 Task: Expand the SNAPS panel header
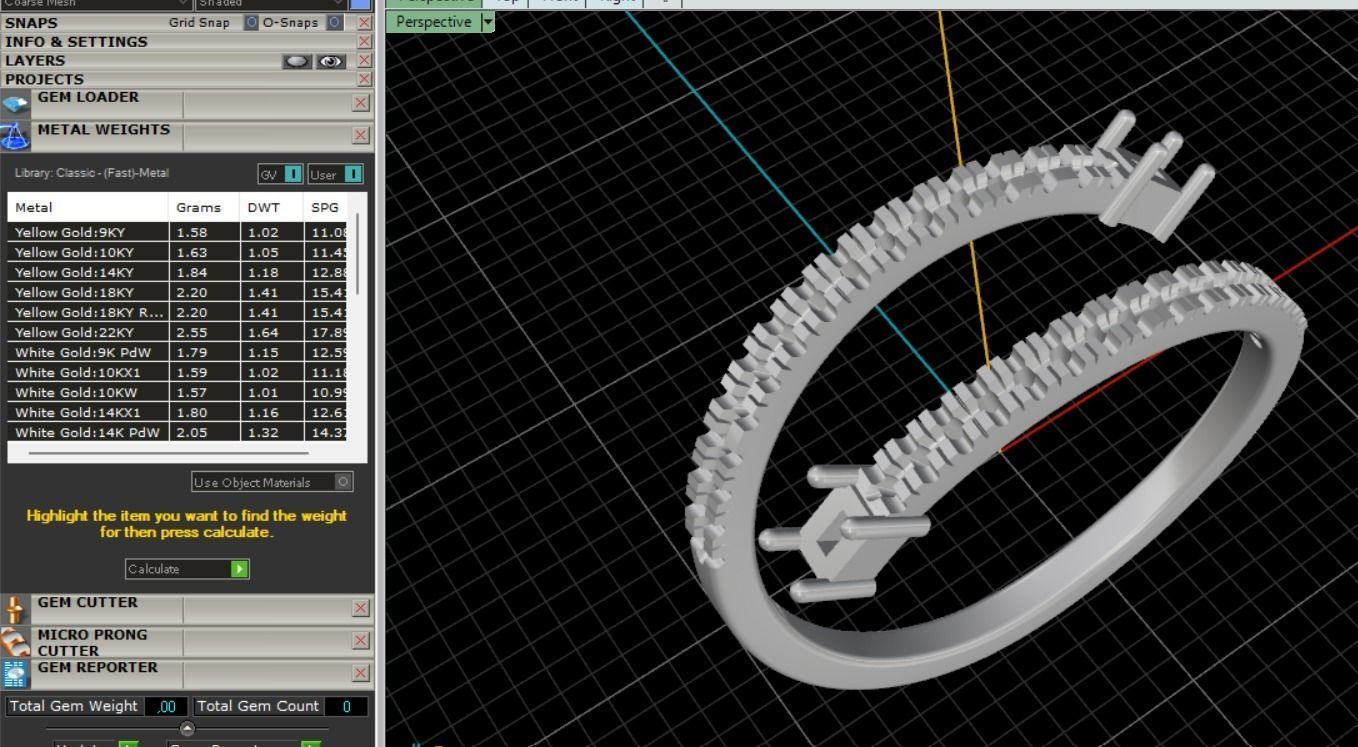click(32, 22)
